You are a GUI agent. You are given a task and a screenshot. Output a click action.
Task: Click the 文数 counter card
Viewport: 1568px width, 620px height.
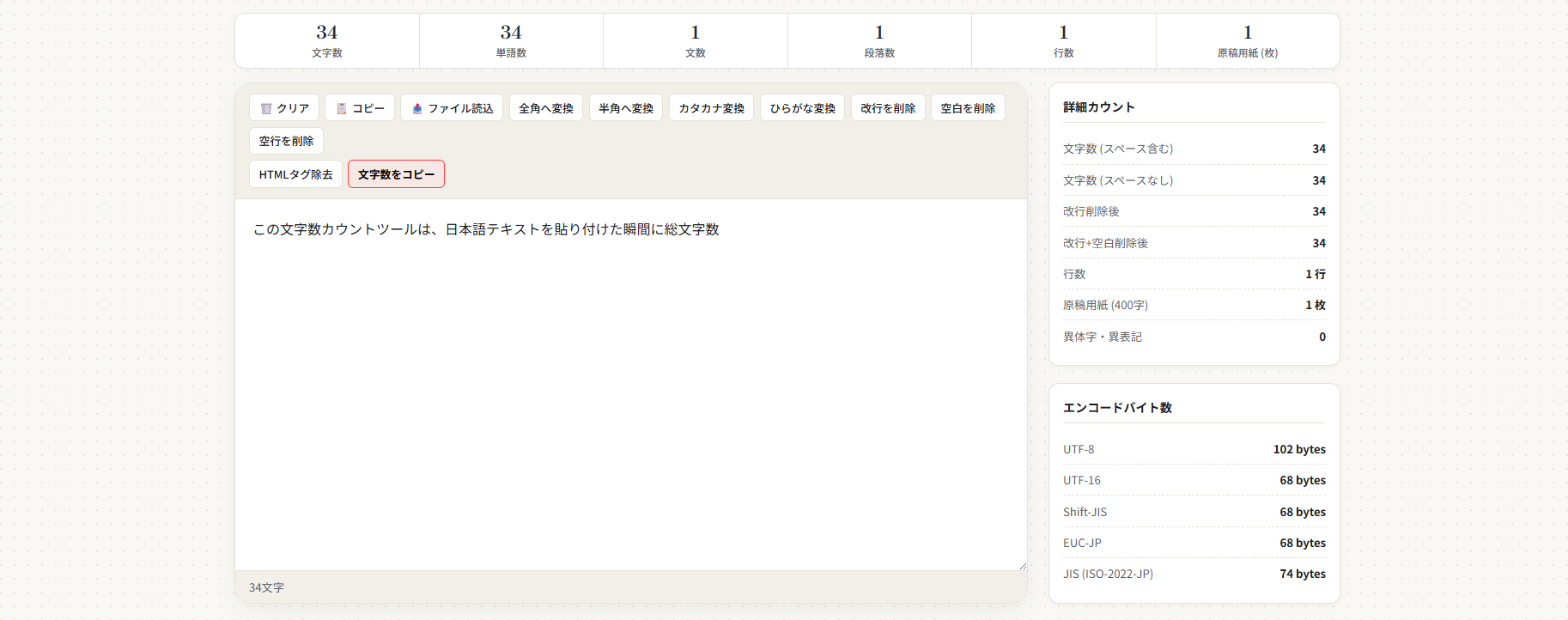696,40
